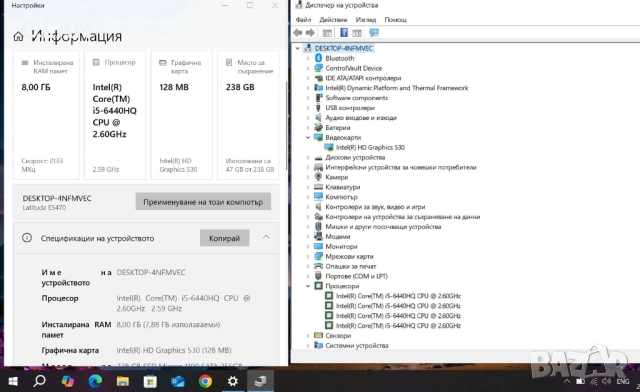Click the Wi-Fi network tray icon
Viewport: 640px width, 392px height.
coord(593,381)
